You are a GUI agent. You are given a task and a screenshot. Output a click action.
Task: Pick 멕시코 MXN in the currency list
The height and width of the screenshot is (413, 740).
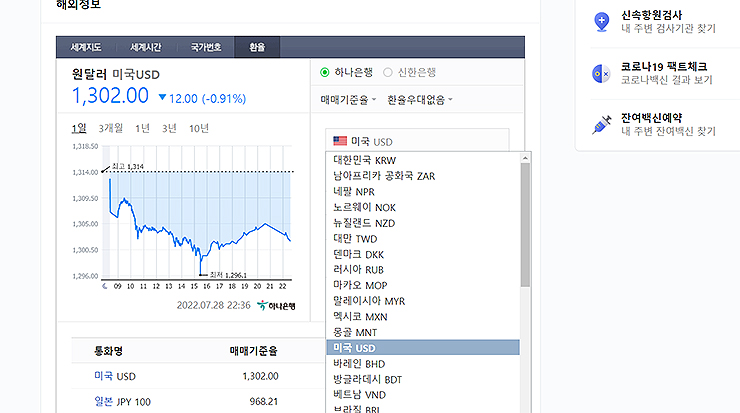(423, 316)
